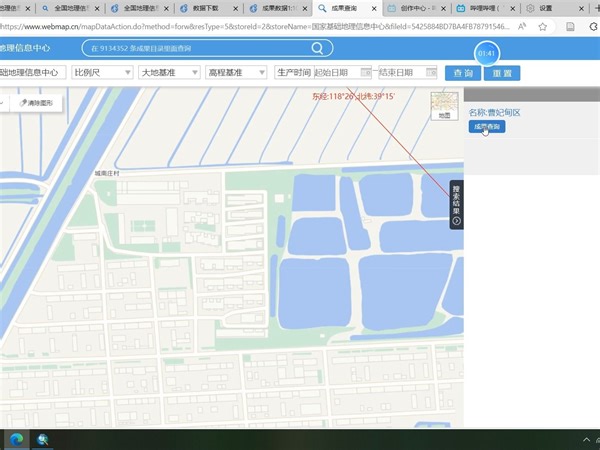Click the 起始日期 start date field
Screen dimensions: 600x450
(342, 72)
